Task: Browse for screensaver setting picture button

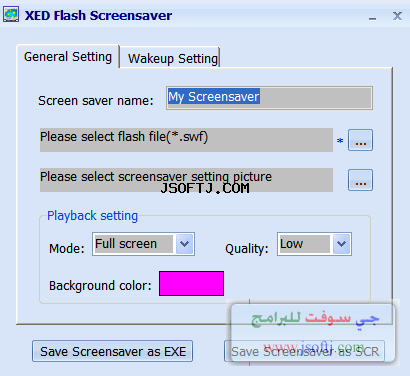Action: [x=360, y=180]
